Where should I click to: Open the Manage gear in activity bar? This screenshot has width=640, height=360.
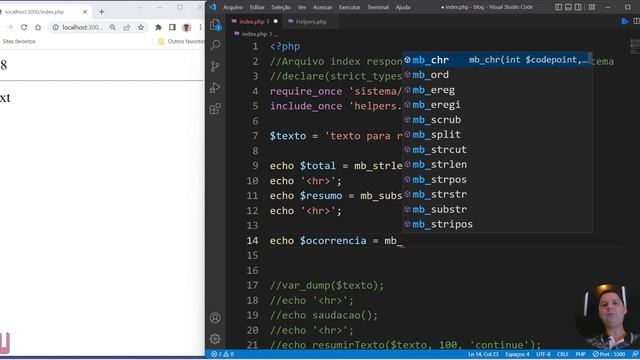(215, 339)
